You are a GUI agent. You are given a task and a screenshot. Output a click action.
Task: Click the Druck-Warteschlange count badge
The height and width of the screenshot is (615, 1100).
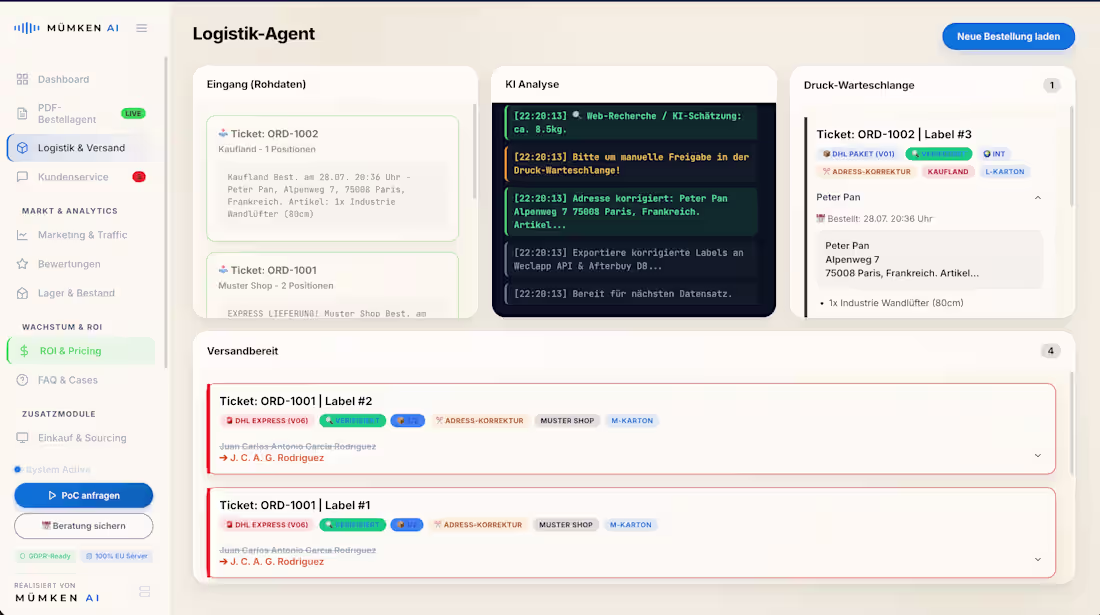pyautogui.click(x=1051, y=86)
